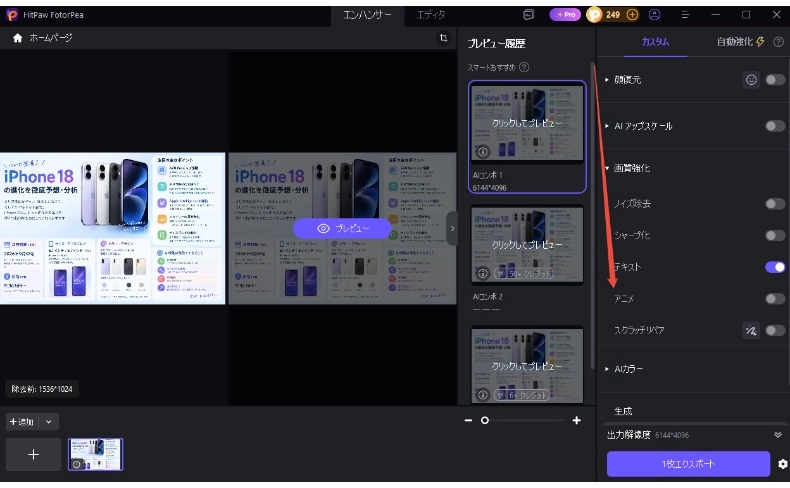Click info icon on AIコンボ 2 thumbnail
790x488 pixels.
tap(483, 273)
